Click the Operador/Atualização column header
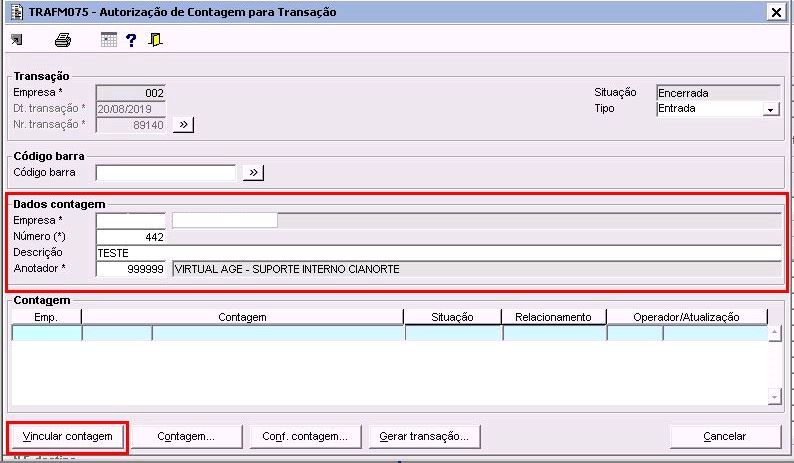 [687, 317]
